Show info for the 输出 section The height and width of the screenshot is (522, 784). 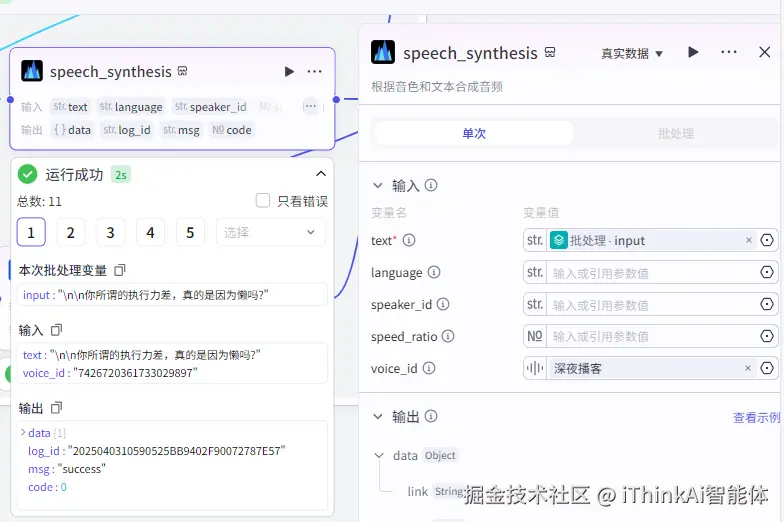(431, 416)
